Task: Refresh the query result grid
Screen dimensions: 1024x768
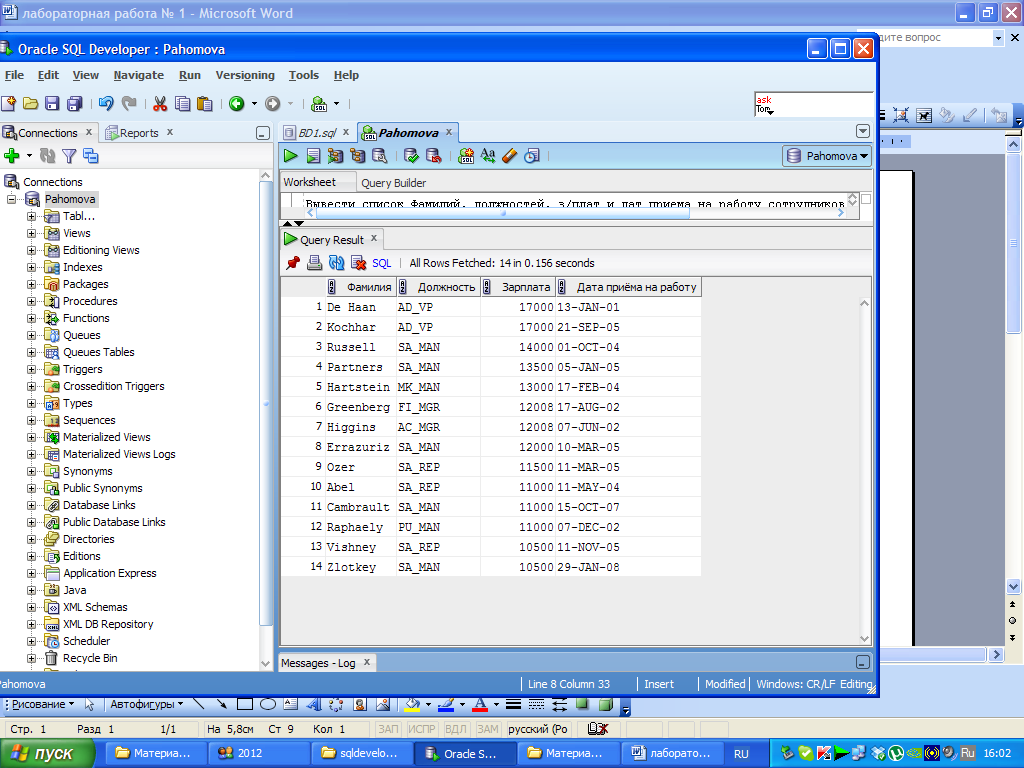Action: 336,263
